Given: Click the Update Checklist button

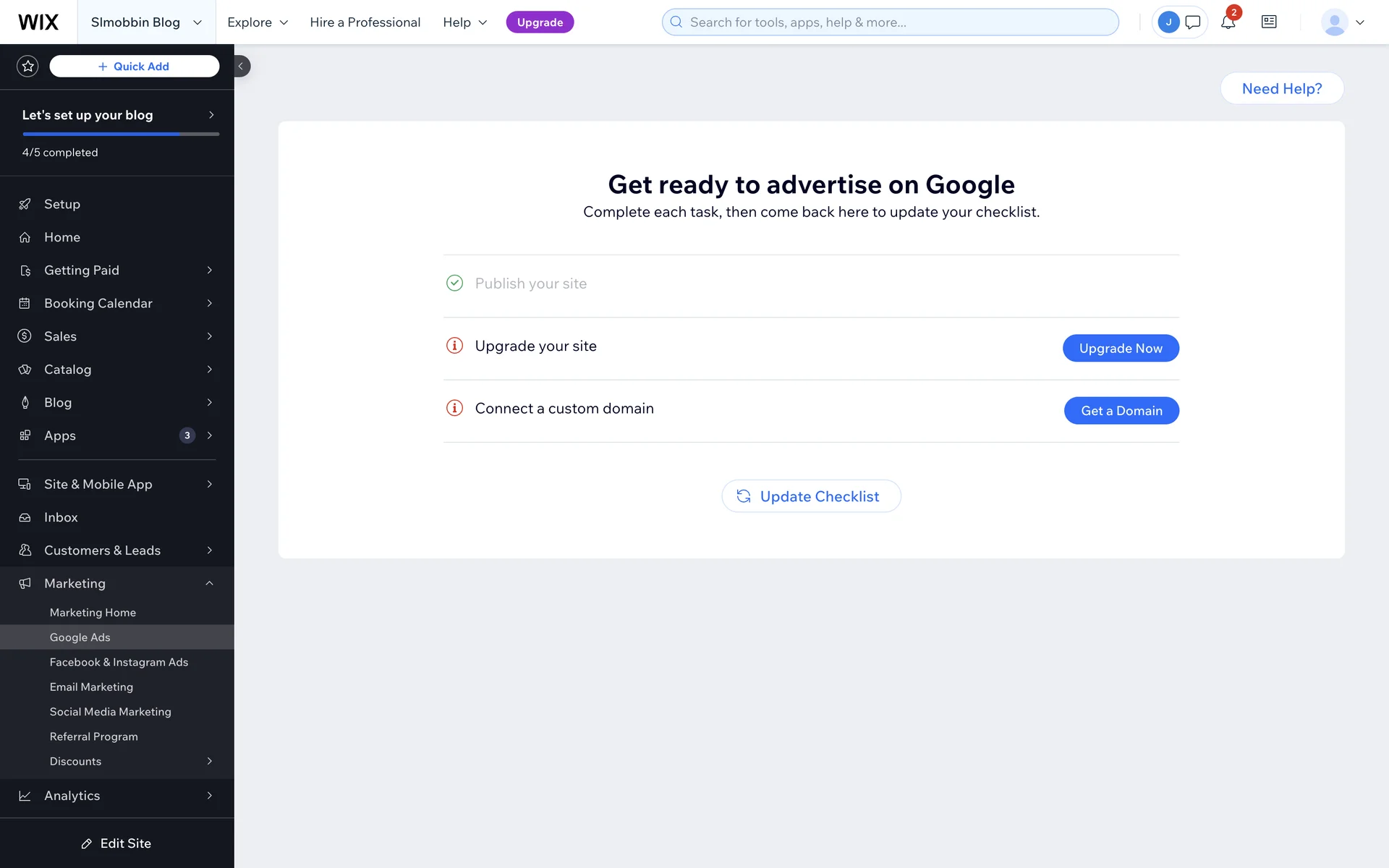Looking at the screenshot, I should (811, 496).
